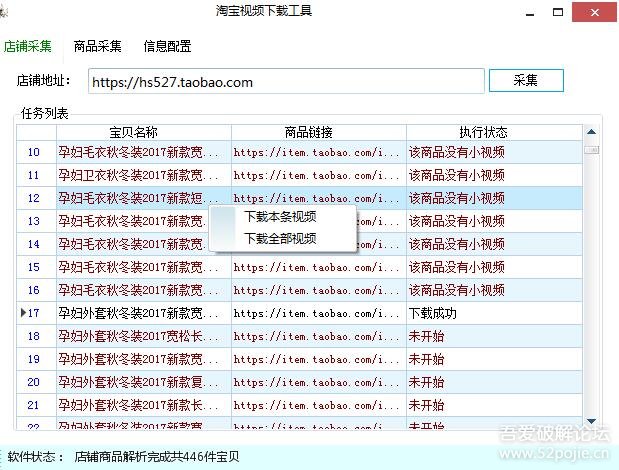The width and height of the screenshot is (619, 470).
Task: Select row number 14 header
Action: pos(36,244)
